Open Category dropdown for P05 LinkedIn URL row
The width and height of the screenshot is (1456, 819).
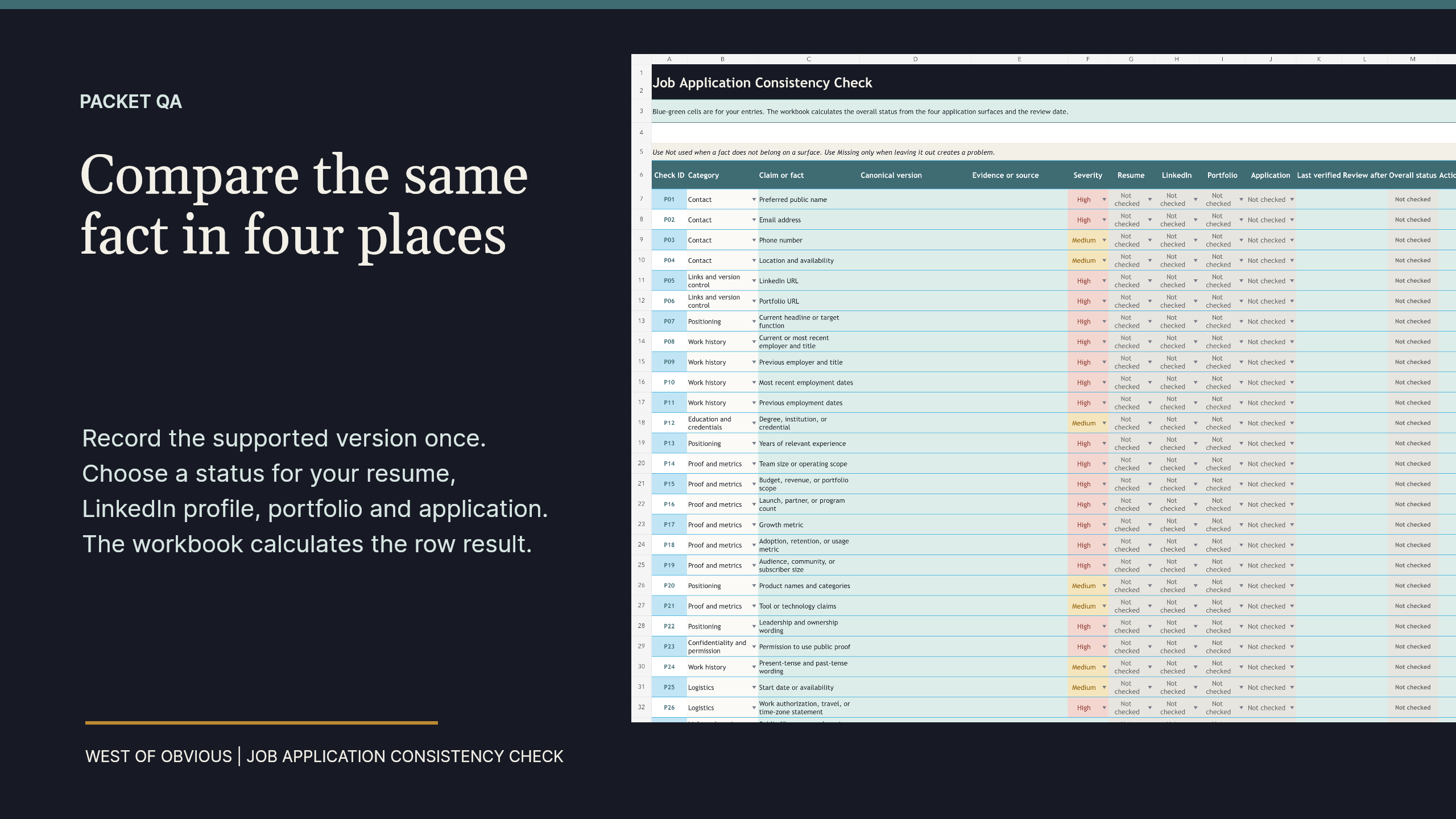754,281
